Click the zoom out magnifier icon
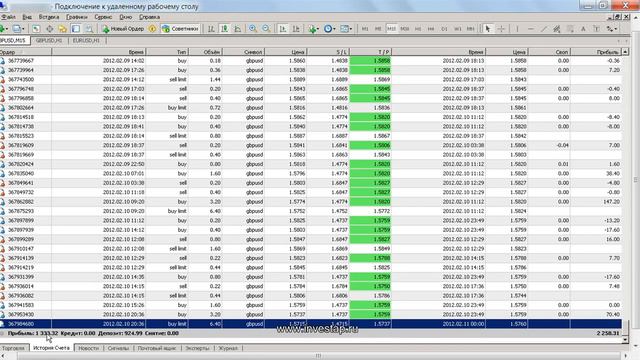640x360 pixels. pyautogui.click(x=266, y=29)
